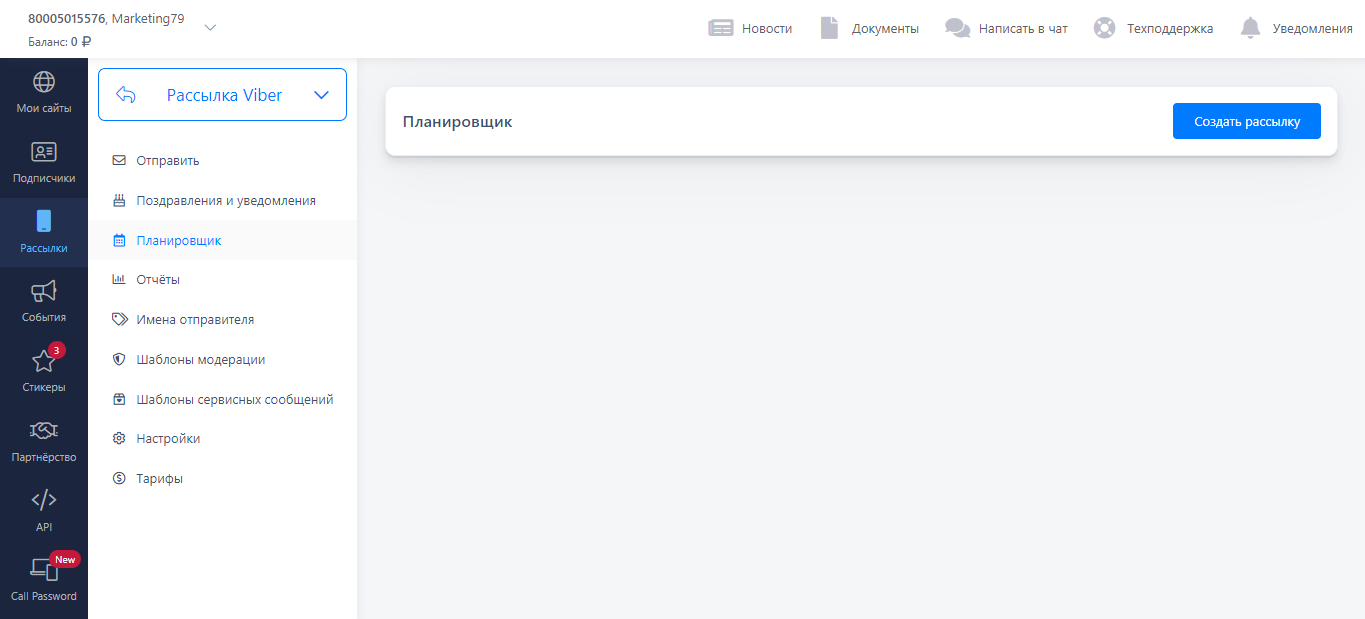This screenshot has height=619, width=1365.
Task: Expand Рассылка Viber dropdown chevron
Action: (x=321, y=95)
